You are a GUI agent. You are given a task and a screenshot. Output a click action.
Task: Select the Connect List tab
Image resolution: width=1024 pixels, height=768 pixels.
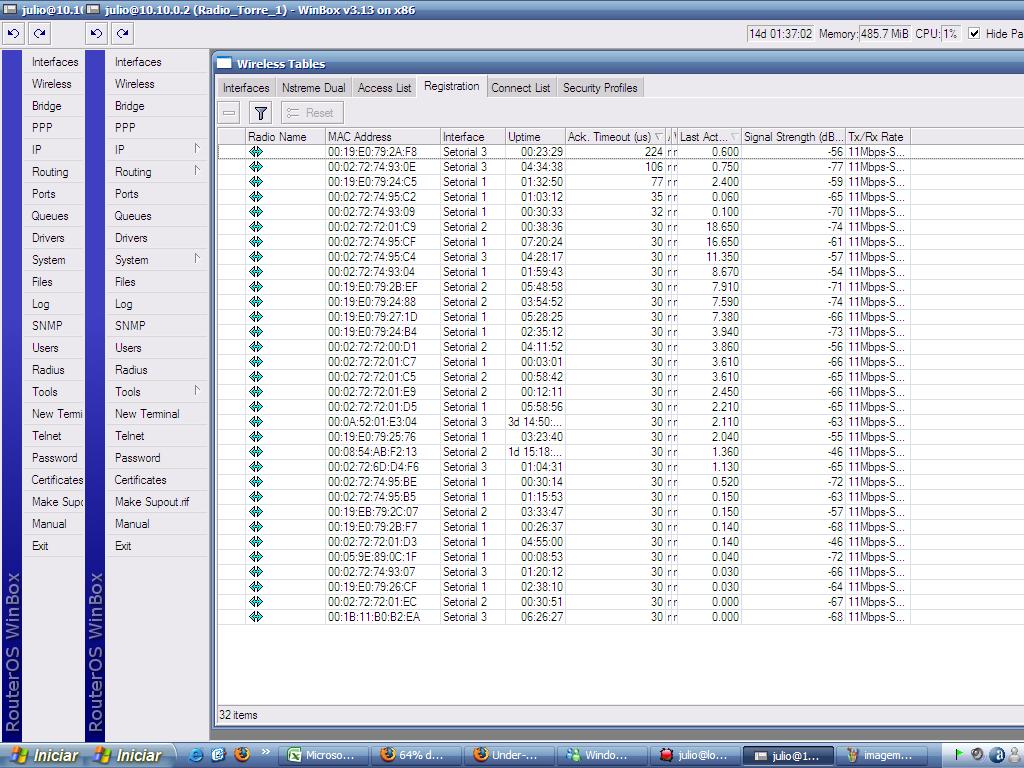520,88
